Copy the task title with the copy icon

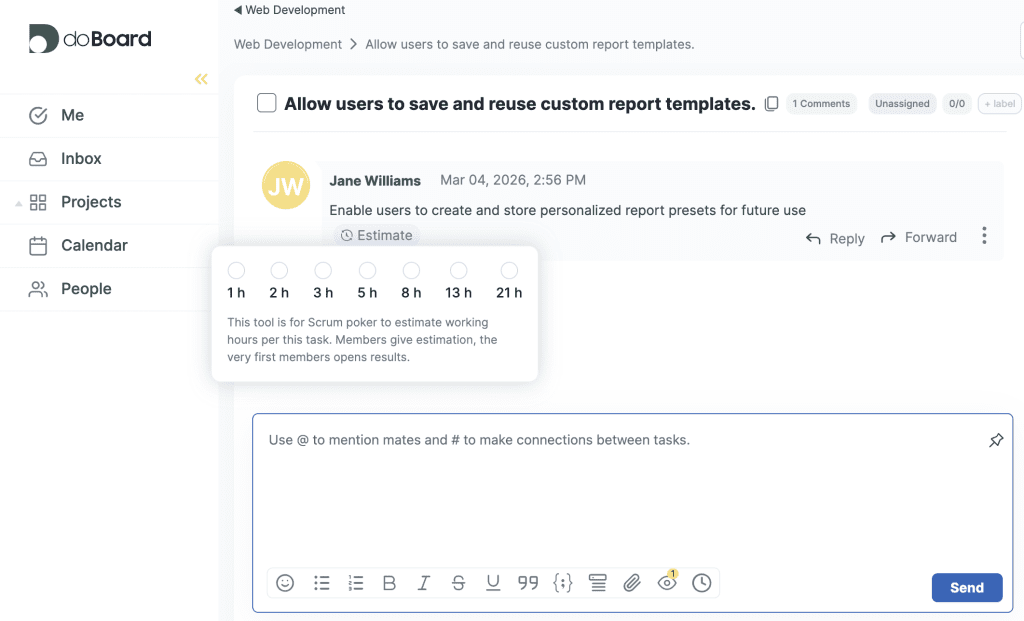click(771, 103)
